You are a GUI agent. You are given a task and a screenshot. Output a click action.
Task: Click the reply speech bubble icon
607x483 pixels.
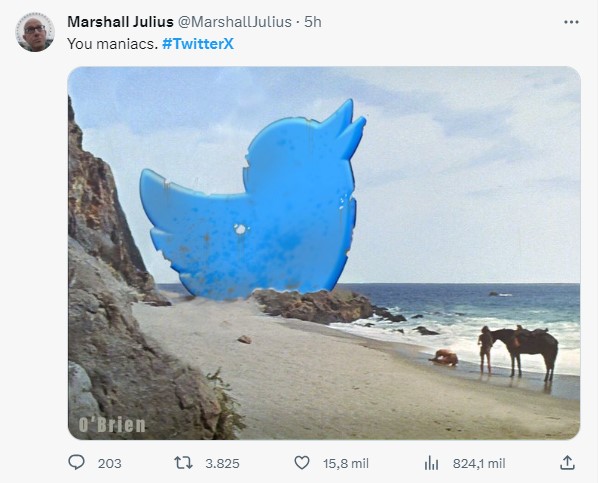[77, 463]
